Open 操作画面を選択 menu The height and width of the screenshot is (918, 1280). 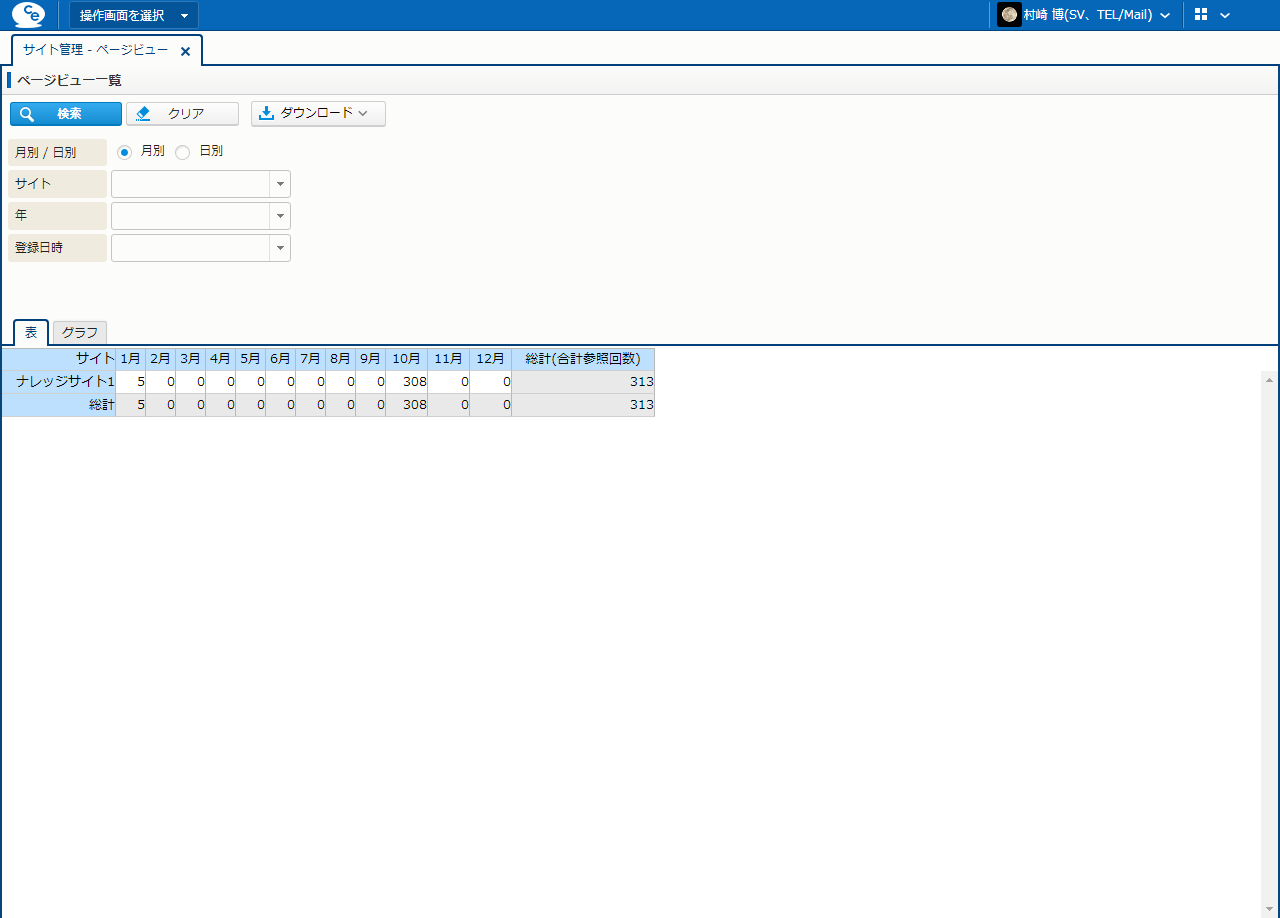[x=133, y=15]
